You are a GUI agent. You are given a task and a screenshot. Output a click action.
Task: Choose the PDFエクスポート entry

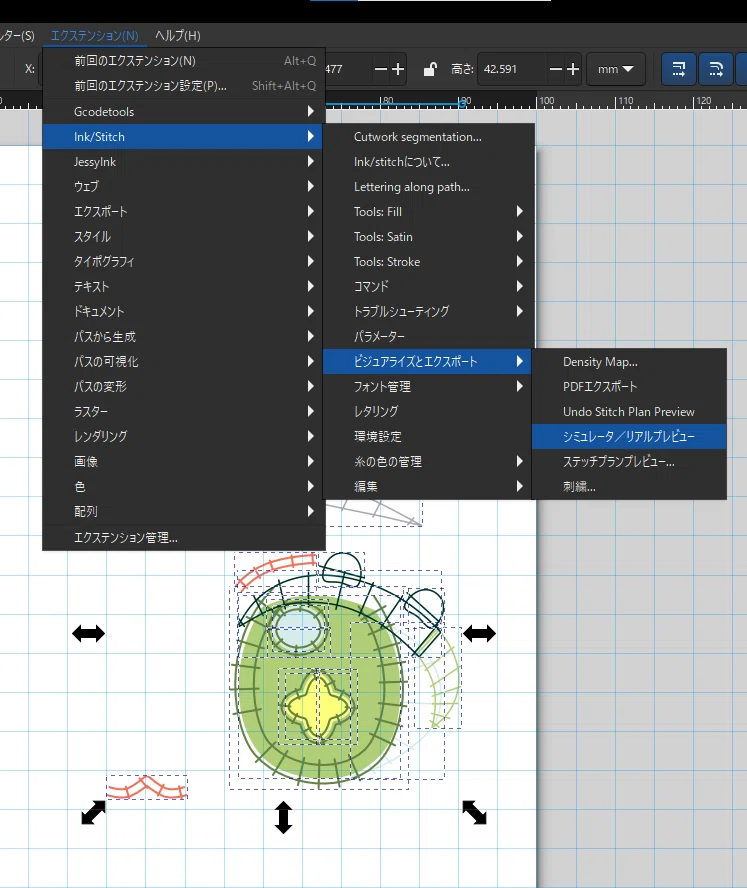[629, 386]
